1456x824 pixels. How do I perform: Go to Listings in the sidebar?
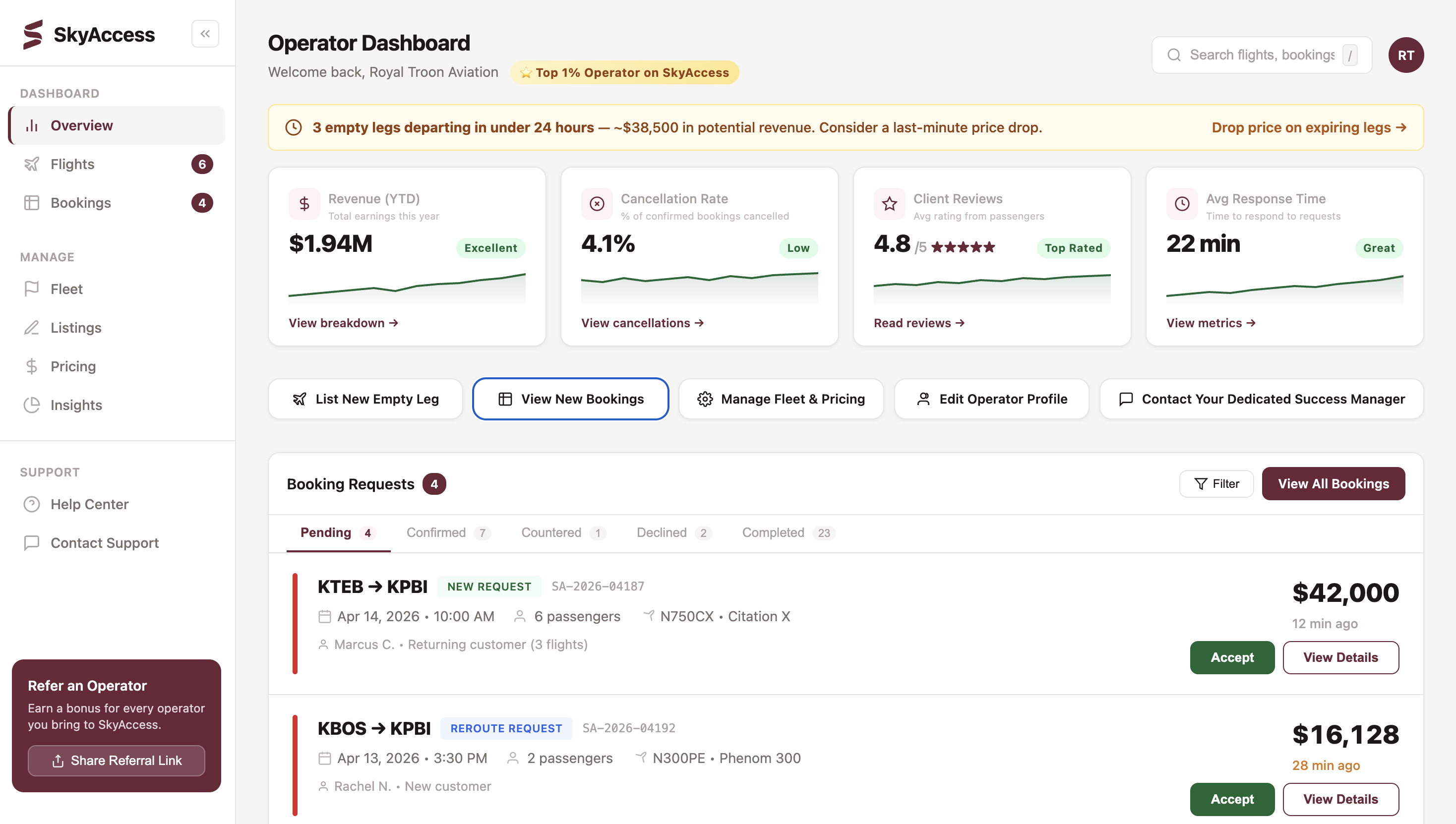tap(75, 328)
